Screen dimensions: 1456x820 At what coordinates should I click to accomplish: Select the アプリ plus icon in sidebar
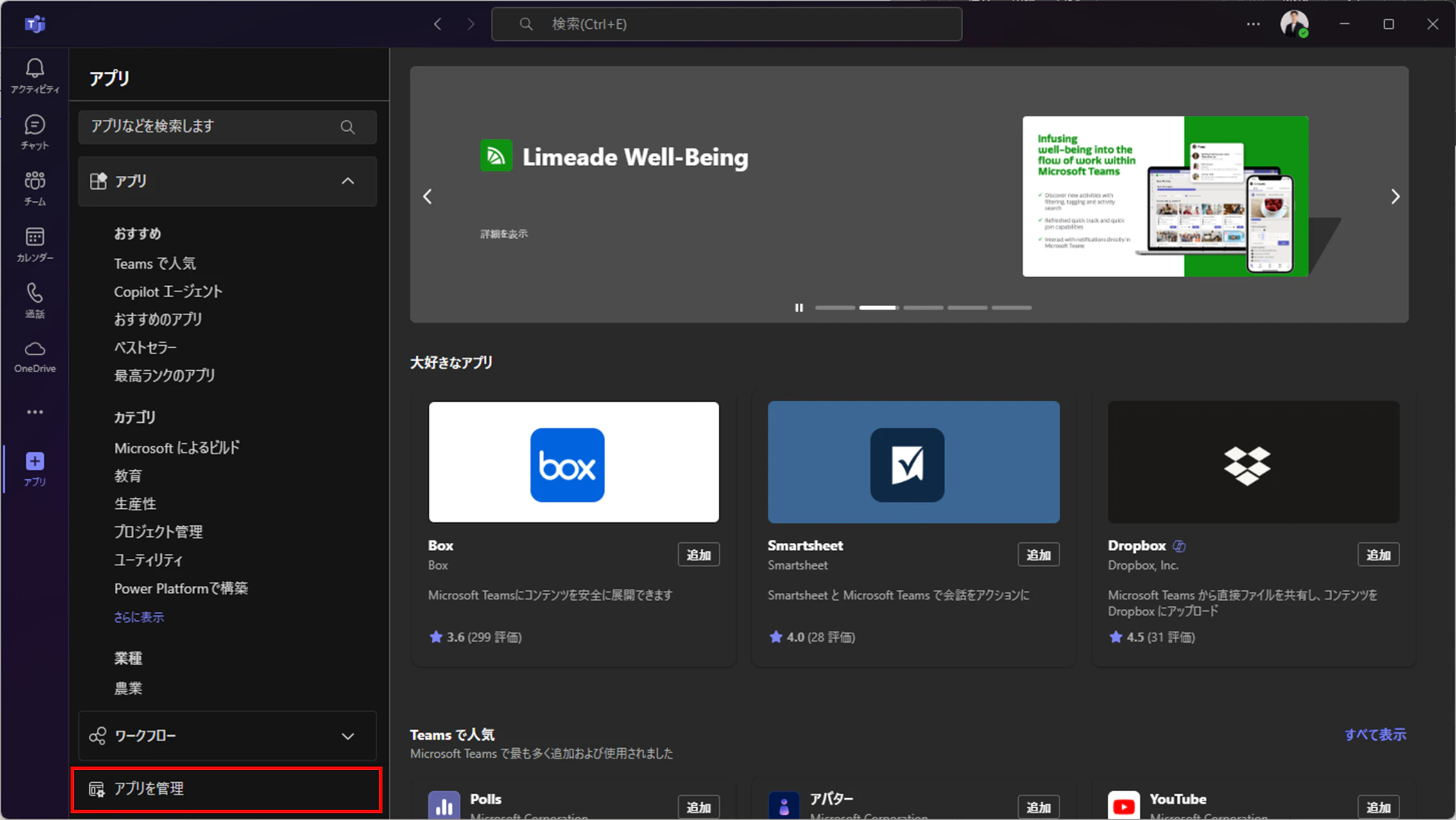(35, 469)
